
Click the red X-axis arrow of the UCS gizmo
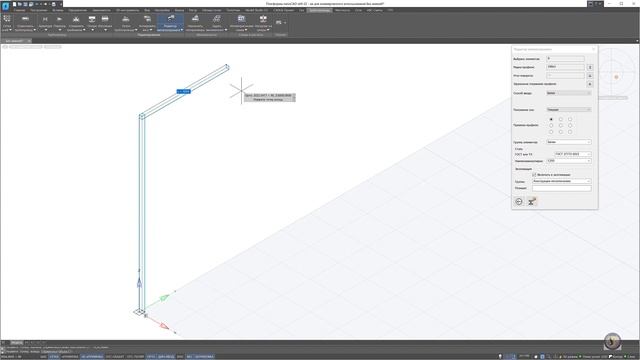(x=164, y=326)
